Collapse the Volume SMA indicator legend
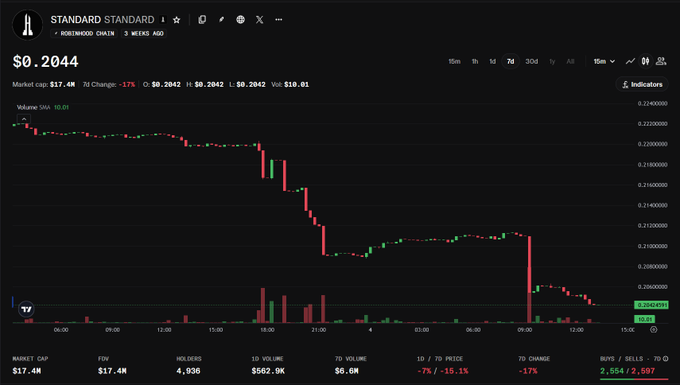 (24, 118)
